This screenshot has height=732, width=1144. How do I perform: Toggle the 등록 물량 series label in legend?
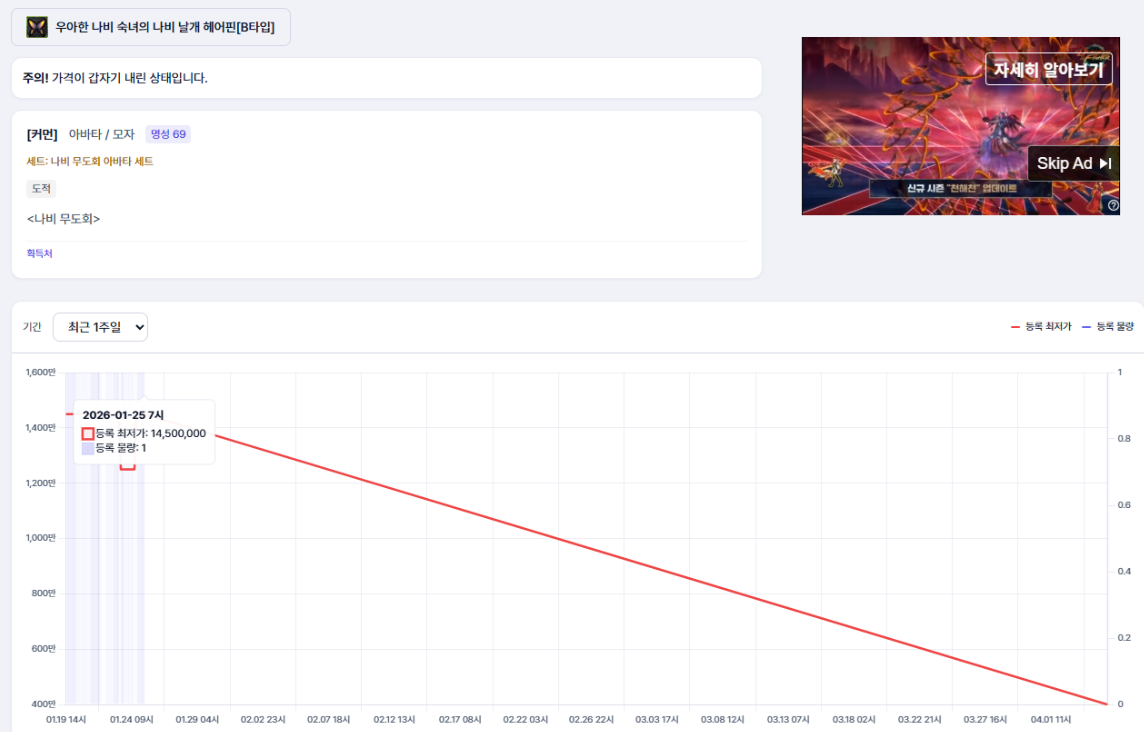click(x=1115, y=327)
